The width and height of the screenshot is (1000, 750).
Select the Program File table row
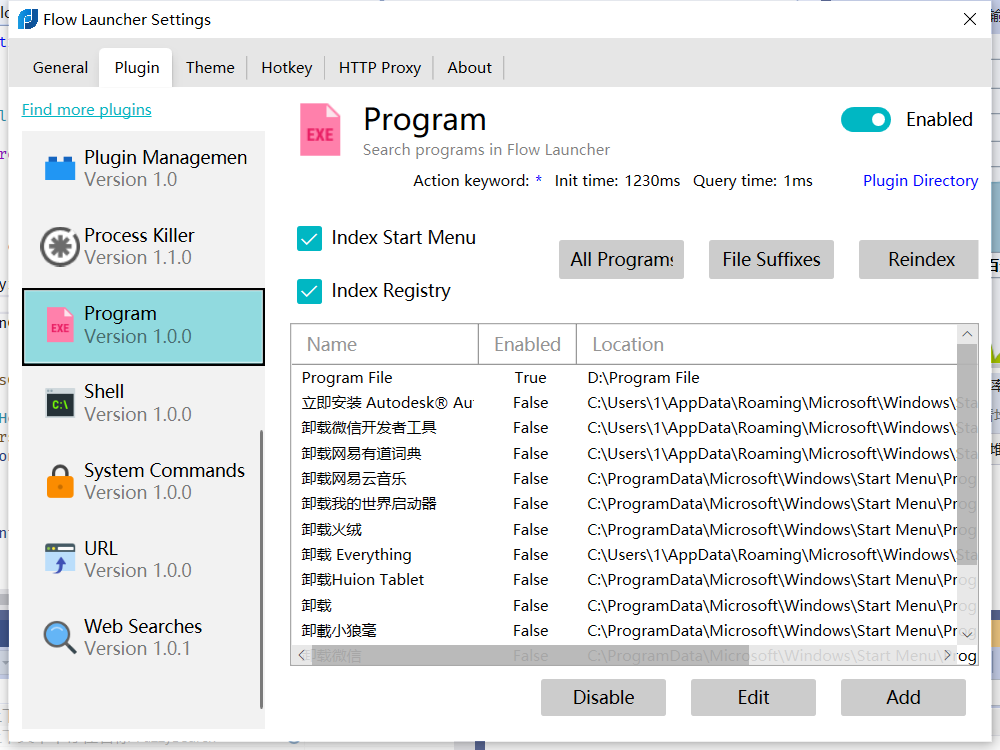point(624,378)
